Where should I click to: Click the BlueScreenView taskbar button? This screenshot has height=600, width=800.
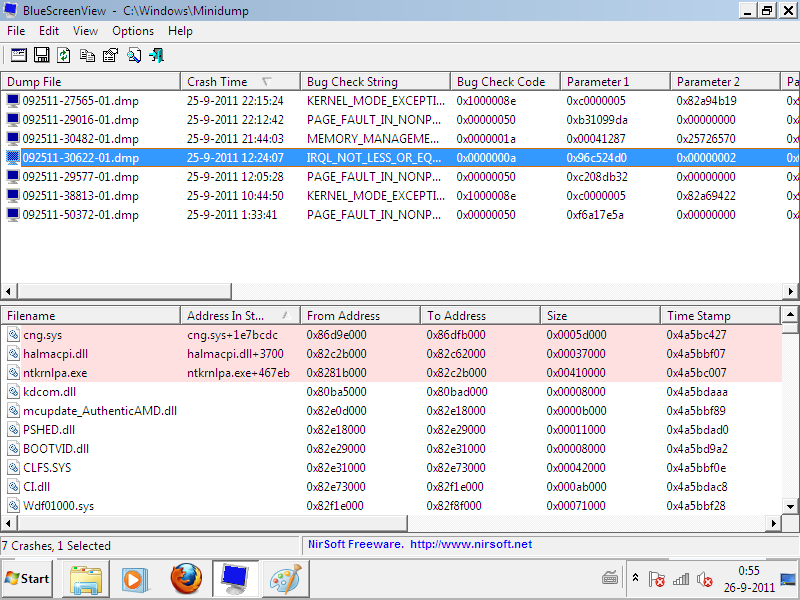(x=235, y=579)
